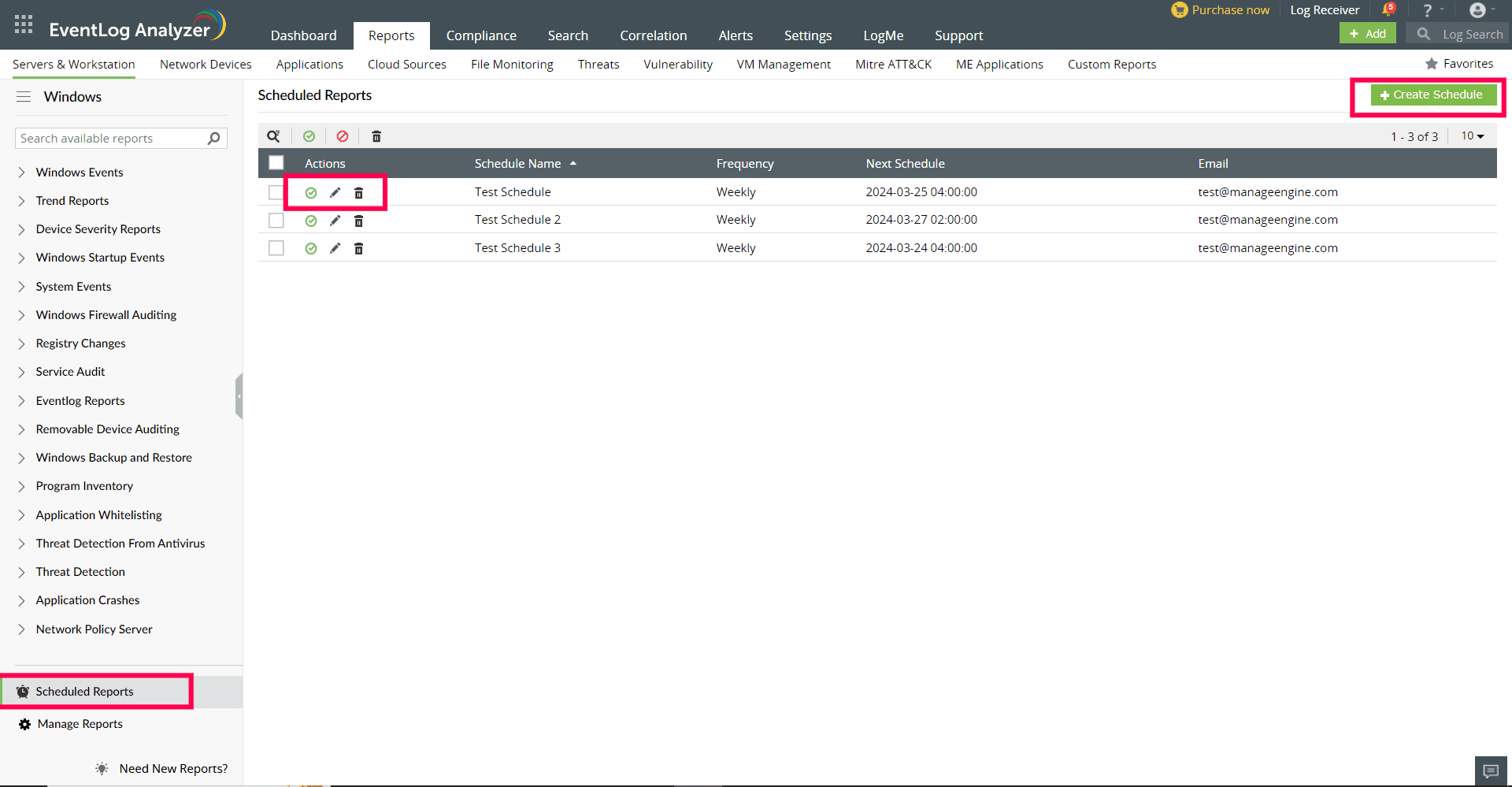Image resolution: width=1512 pixels, height=787 pixels.
Task: Select checkbox for Test Schedule row
Action: [x=276, y=192]
